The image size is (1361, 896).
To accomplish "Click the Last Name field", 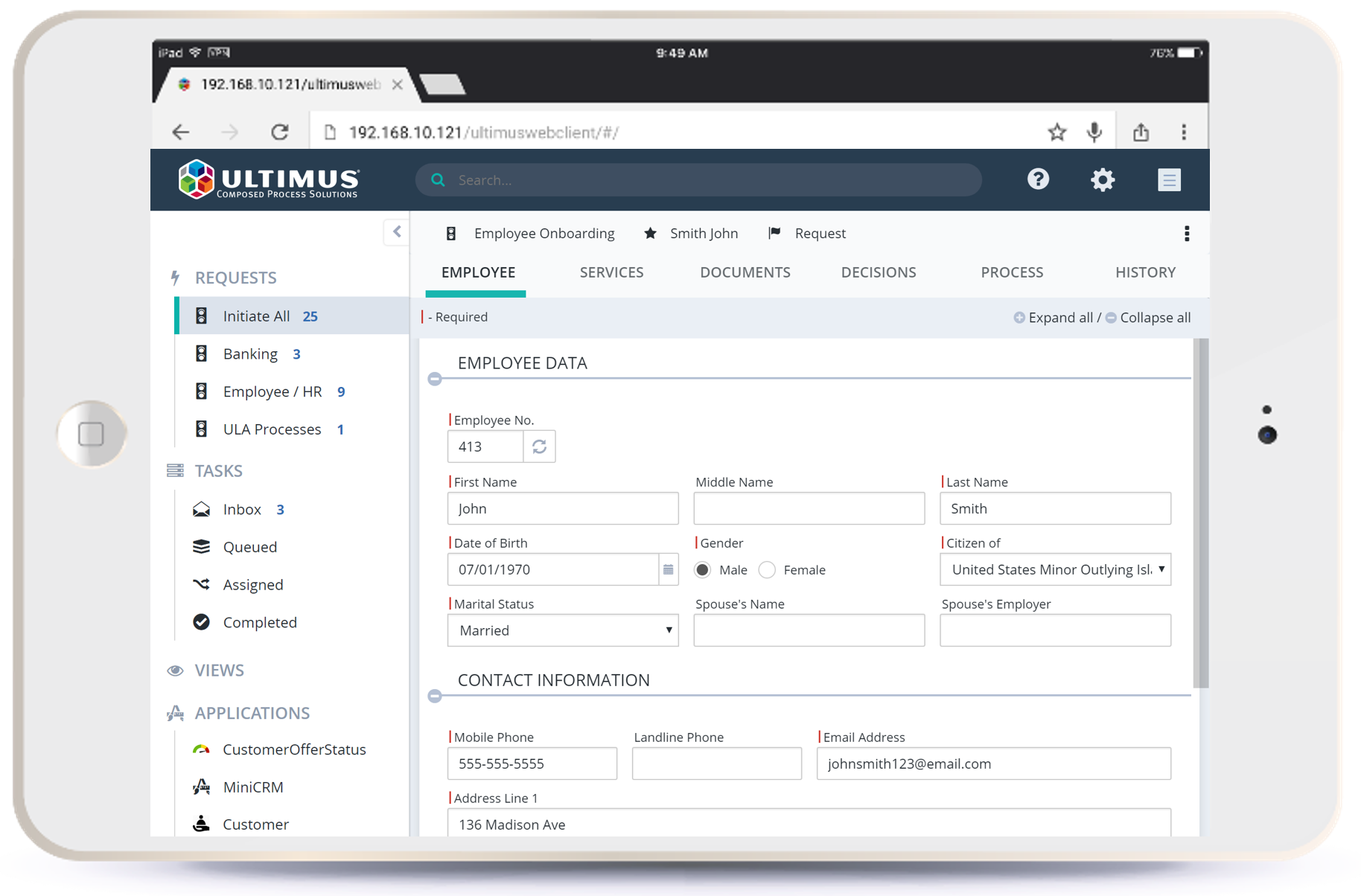I will [1055, 508].
